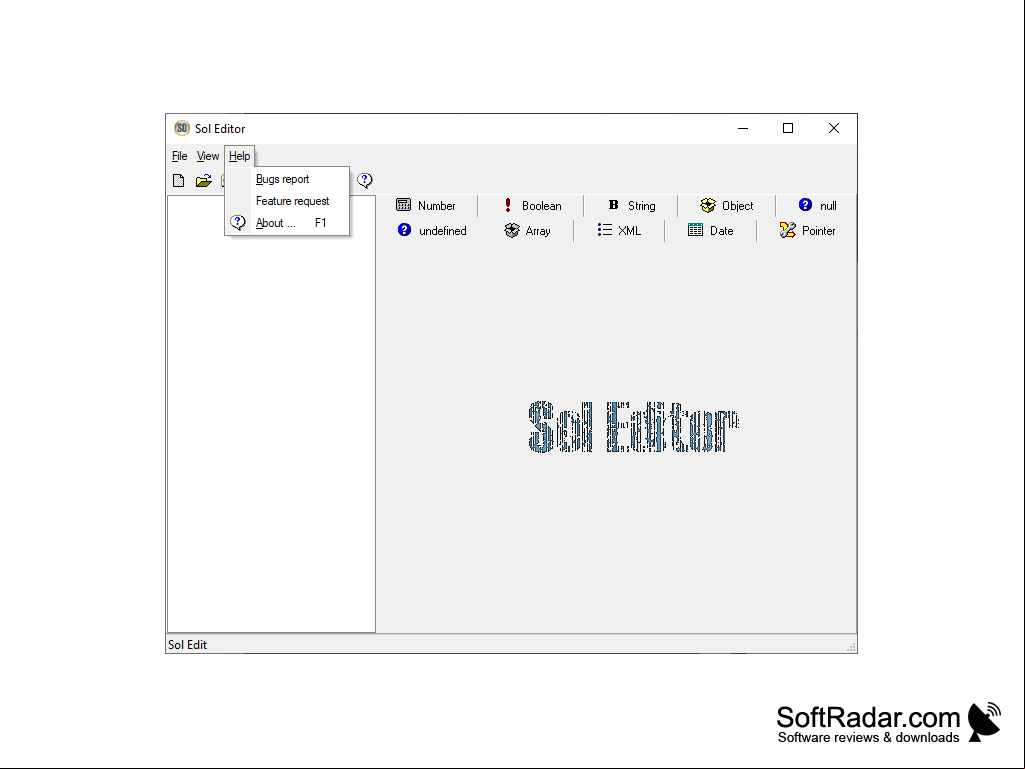The height and width of the screenshot is (769, 1025).
Task: Close the Help menu
Action: (239, 156)
